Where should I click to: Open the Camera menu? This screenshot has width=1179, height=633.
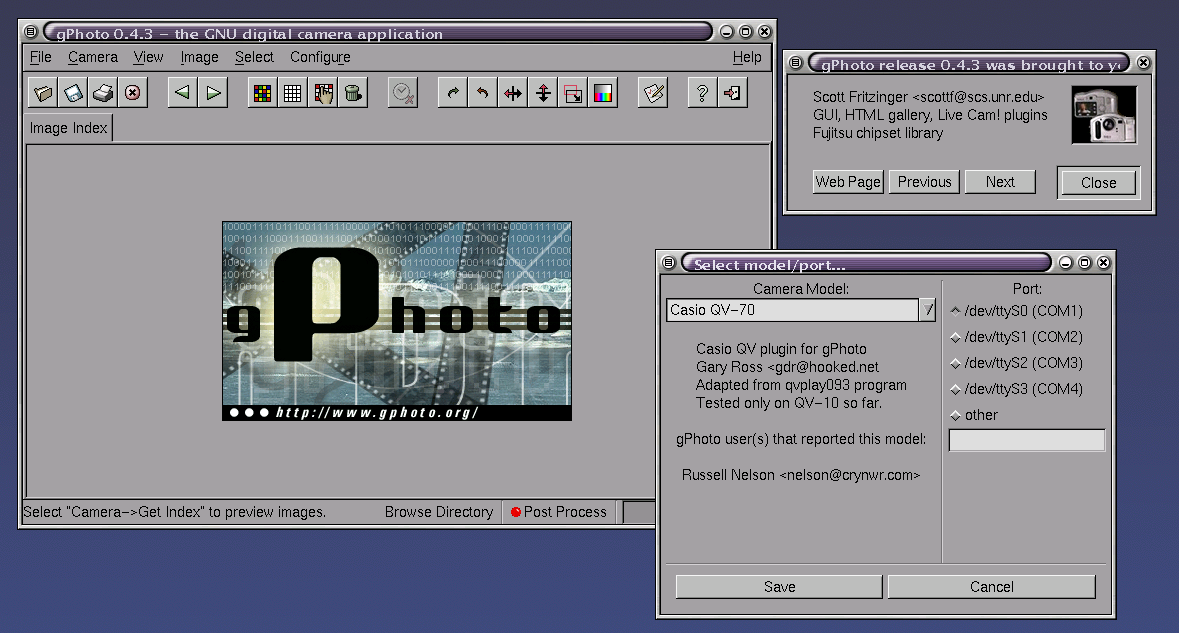pos(92,57)
